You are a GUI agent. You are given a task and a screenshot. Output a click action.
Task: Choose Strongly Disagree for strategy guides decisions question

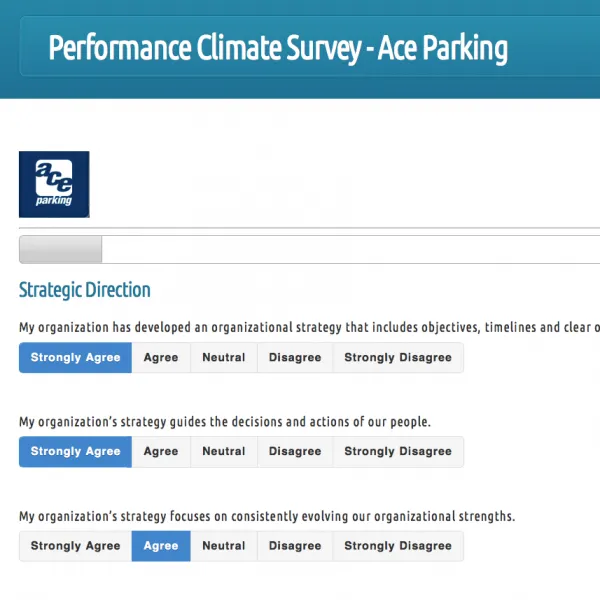398,452
